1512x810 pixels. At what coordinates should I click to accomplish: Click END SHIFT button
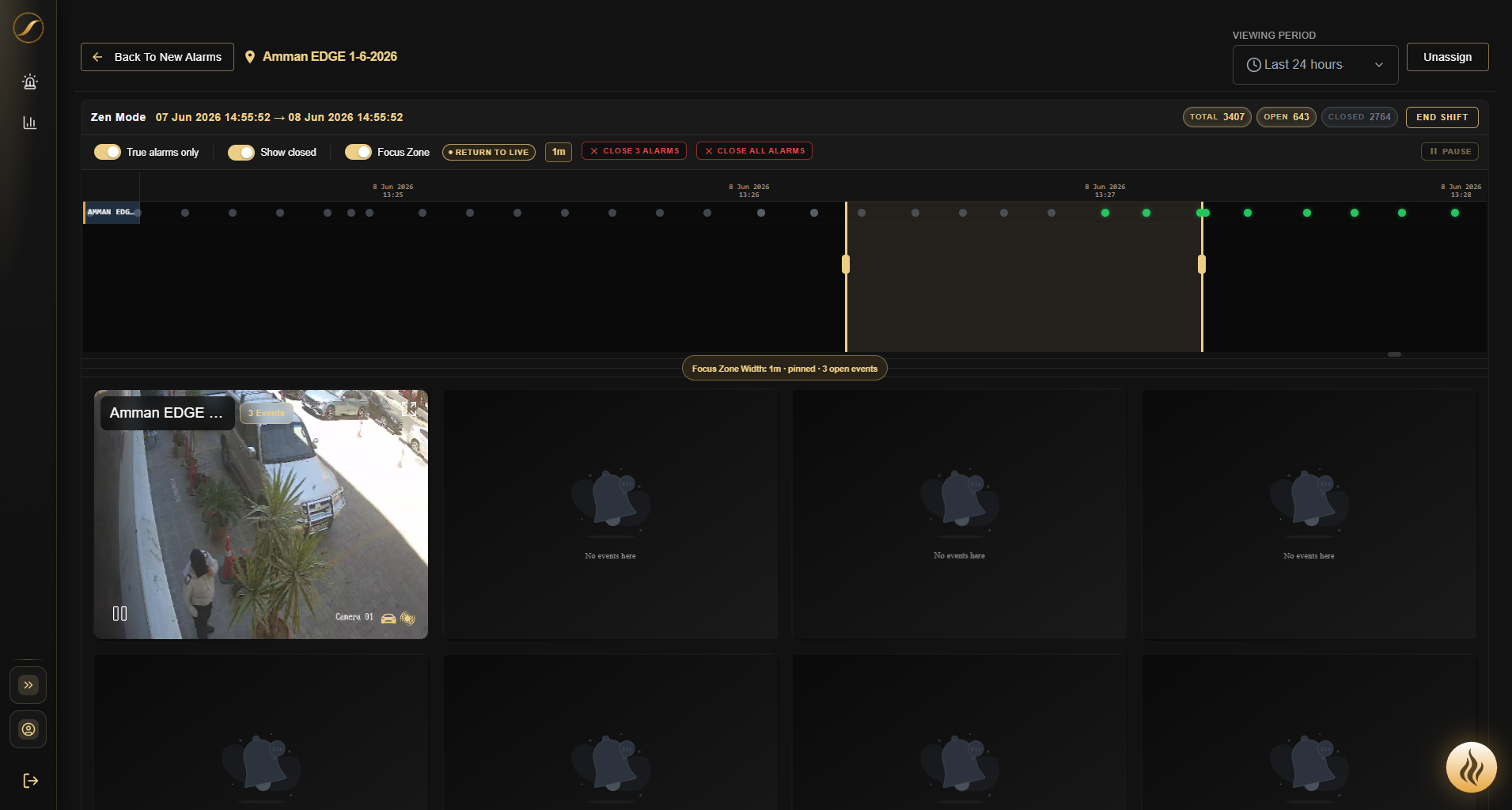[x=1442, y=117]
